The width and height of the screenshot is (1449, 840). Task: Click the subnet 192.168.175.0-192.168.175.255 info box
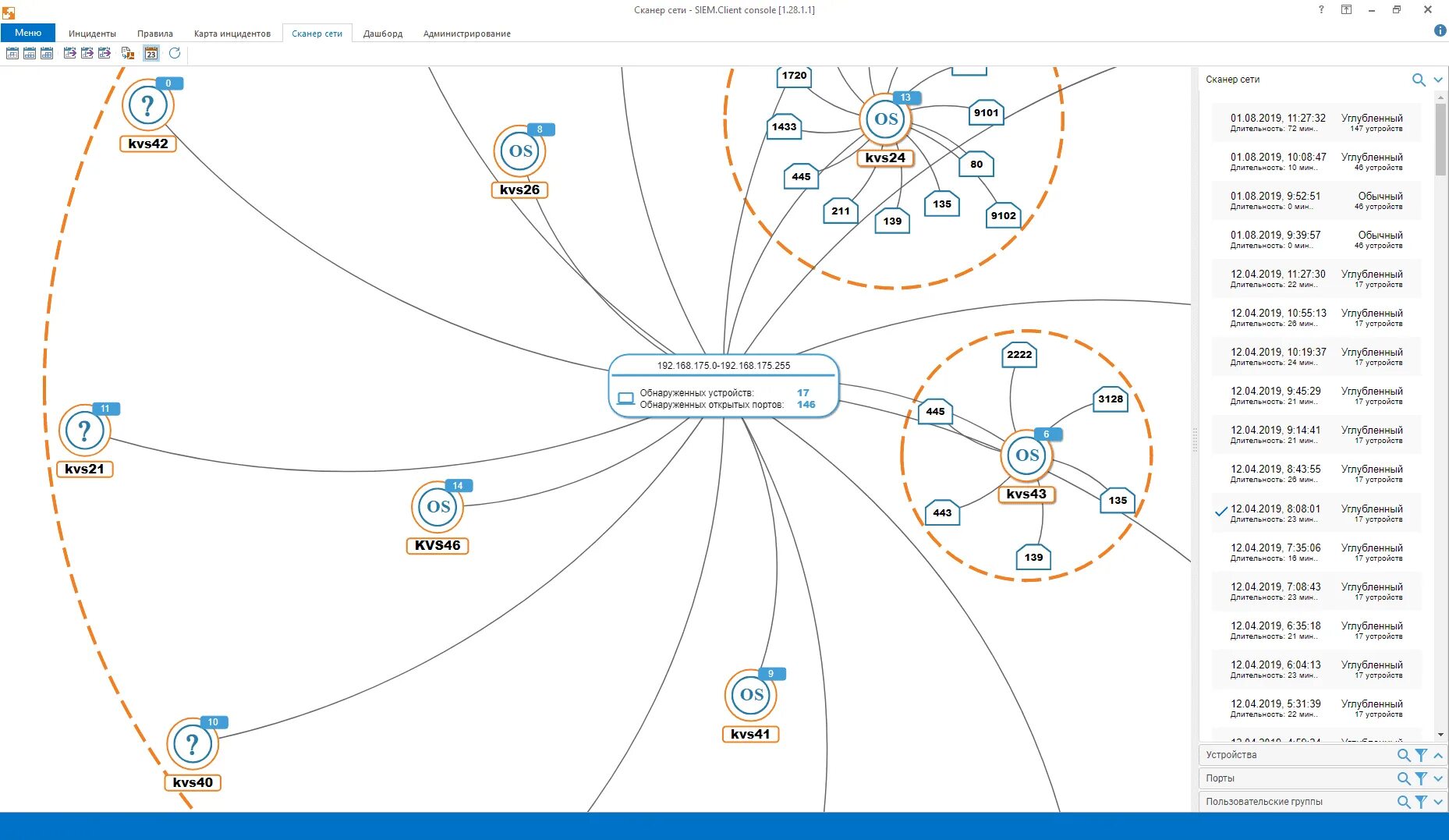(x=724, y=386)
